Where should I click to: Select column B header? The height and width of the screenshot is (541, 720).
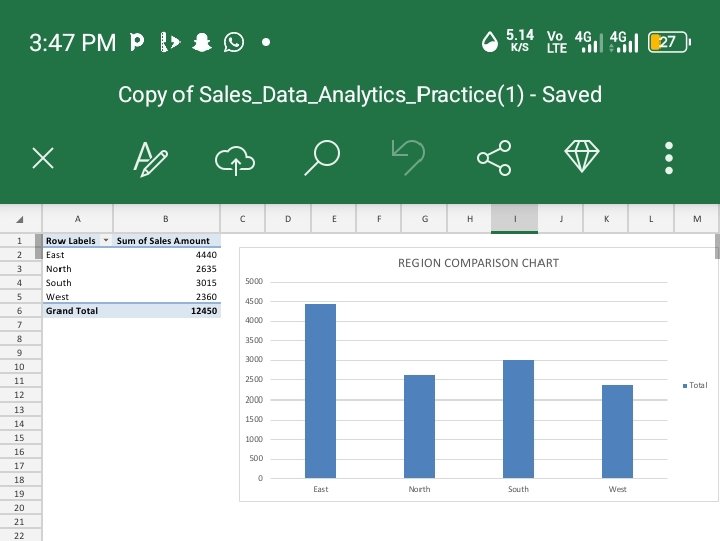166,219
